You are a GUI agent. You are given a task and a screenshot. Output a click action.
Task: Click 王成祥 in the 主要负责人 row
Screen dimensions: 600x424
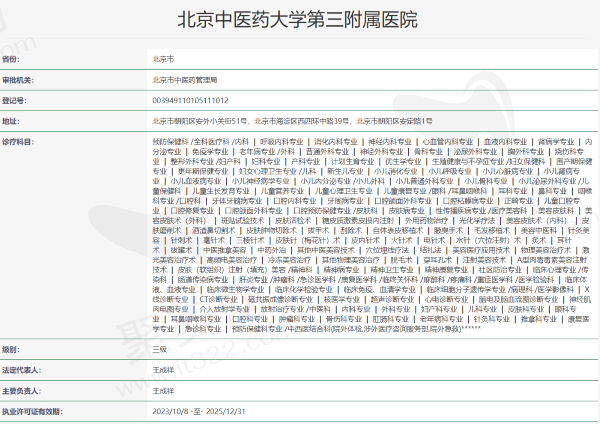[163, 391]
